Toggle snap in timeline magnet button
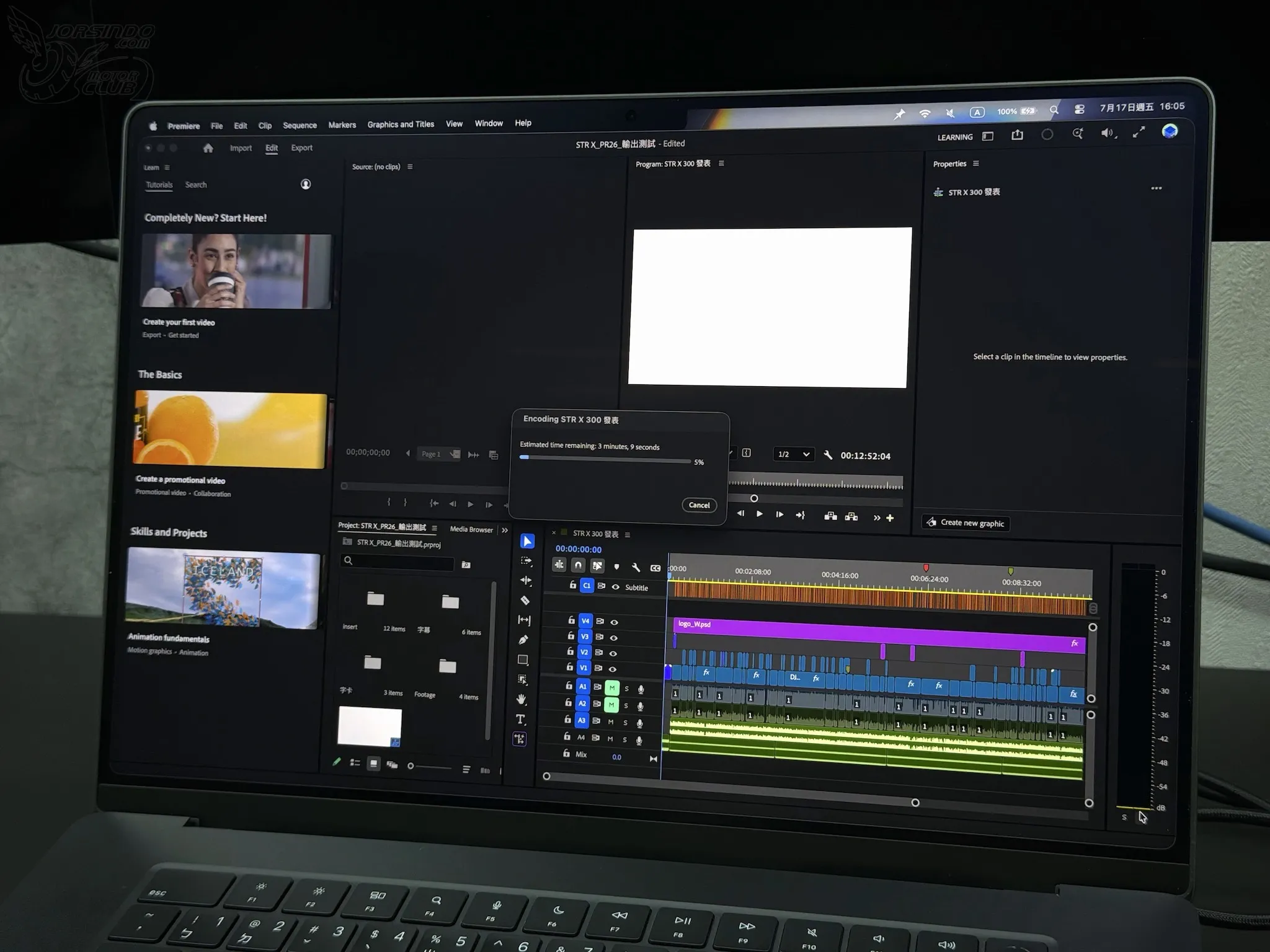 578,565
